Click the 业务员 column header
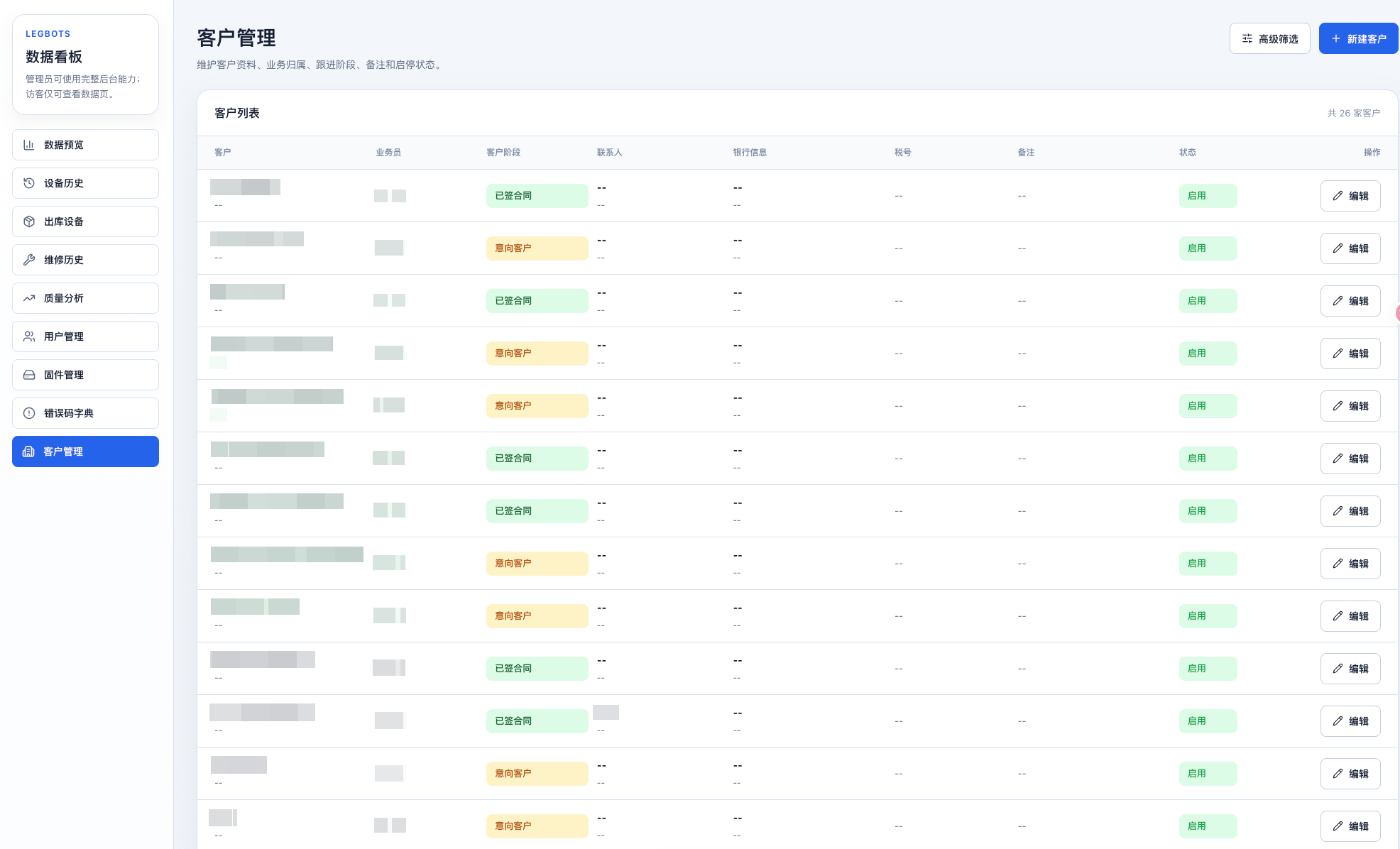The height and width of the screenshot is (849, 1400). click(388, 153)
